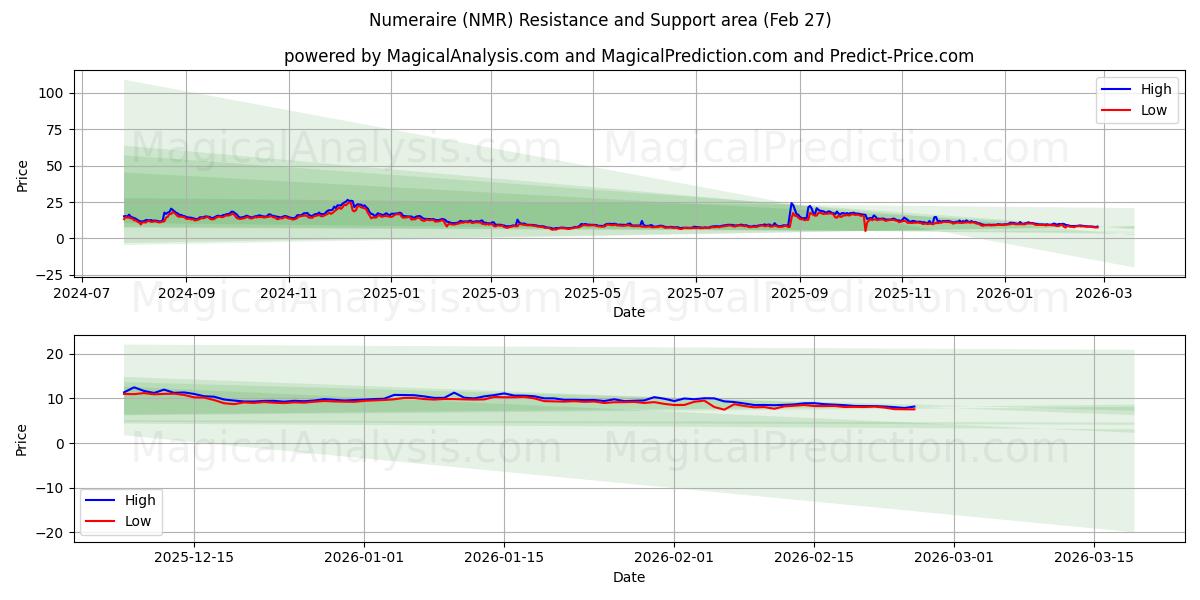Viewport: 1200px width, 600px height.
Task: Click the '100' y-axis tick on the top chart
Action: pos(53,93)
